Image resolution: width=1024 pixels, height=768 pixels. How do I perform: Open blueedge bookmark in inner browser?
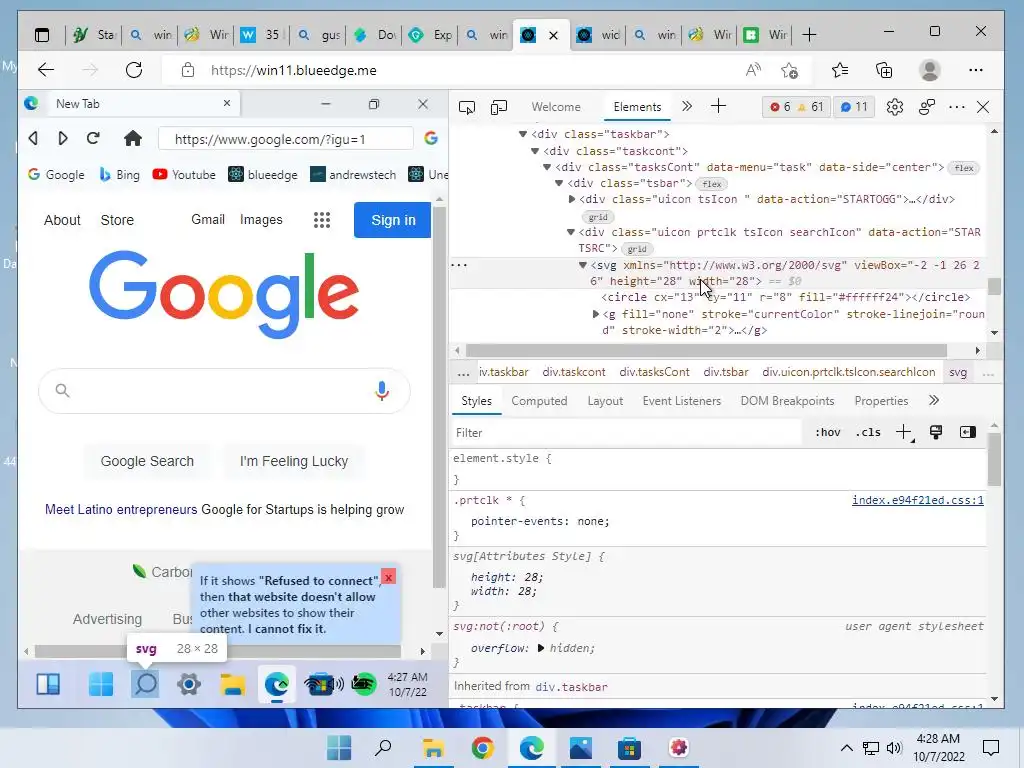click(x=263, y=175)
